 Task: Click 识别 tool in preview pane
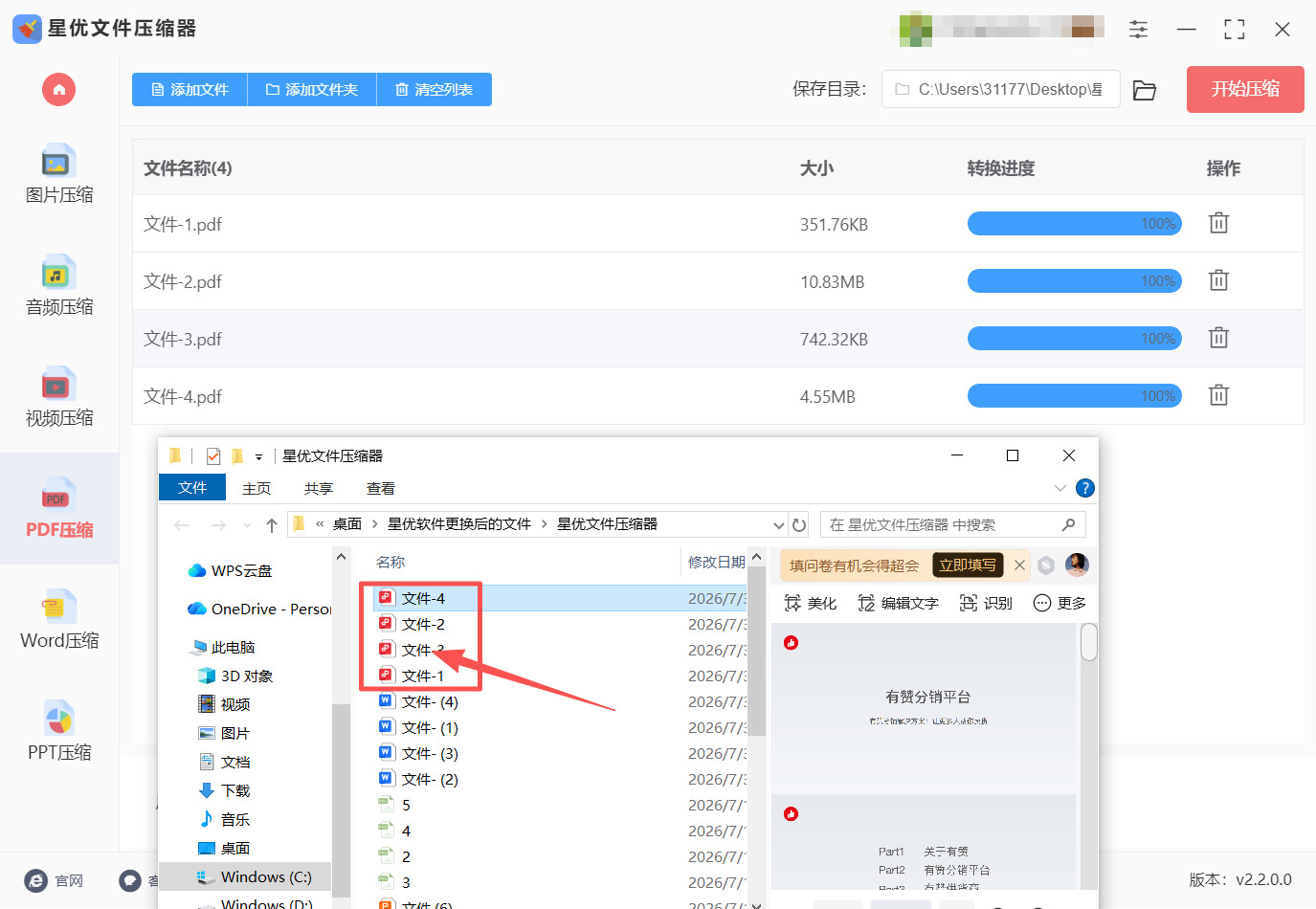point(986,603)
